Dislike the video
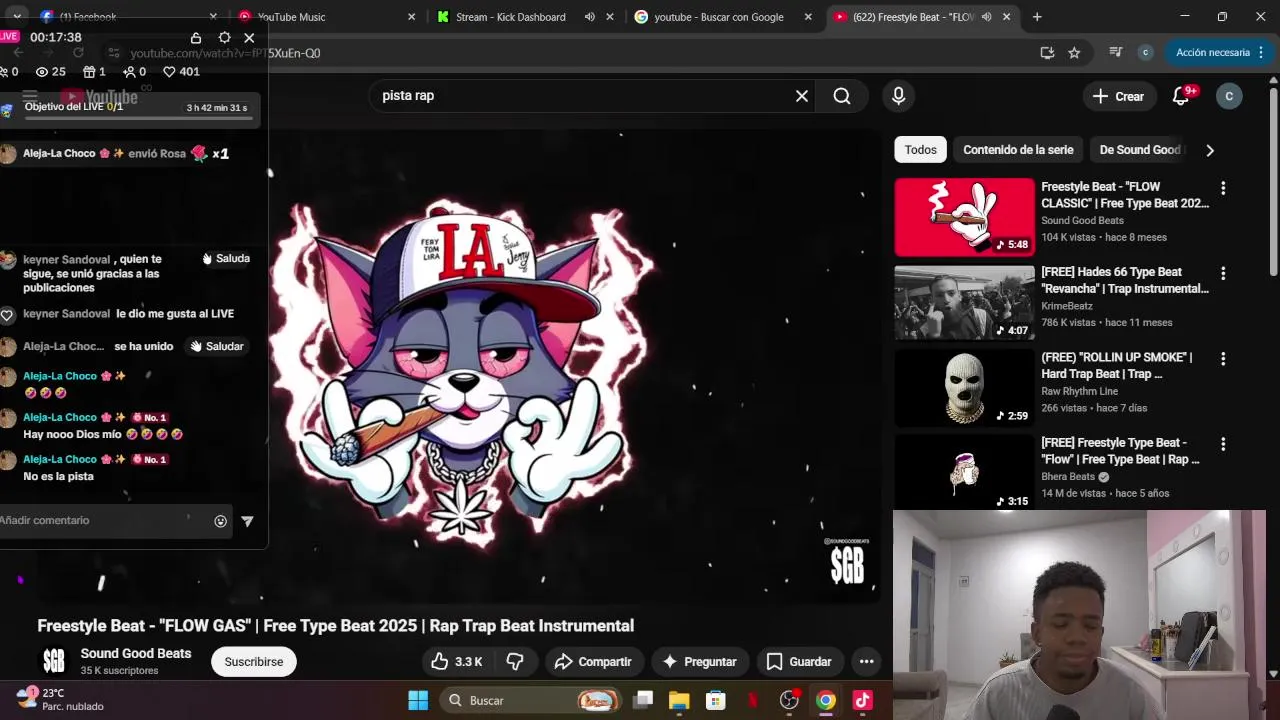This screenshot has width=1280, height=720. coord(515,662)
